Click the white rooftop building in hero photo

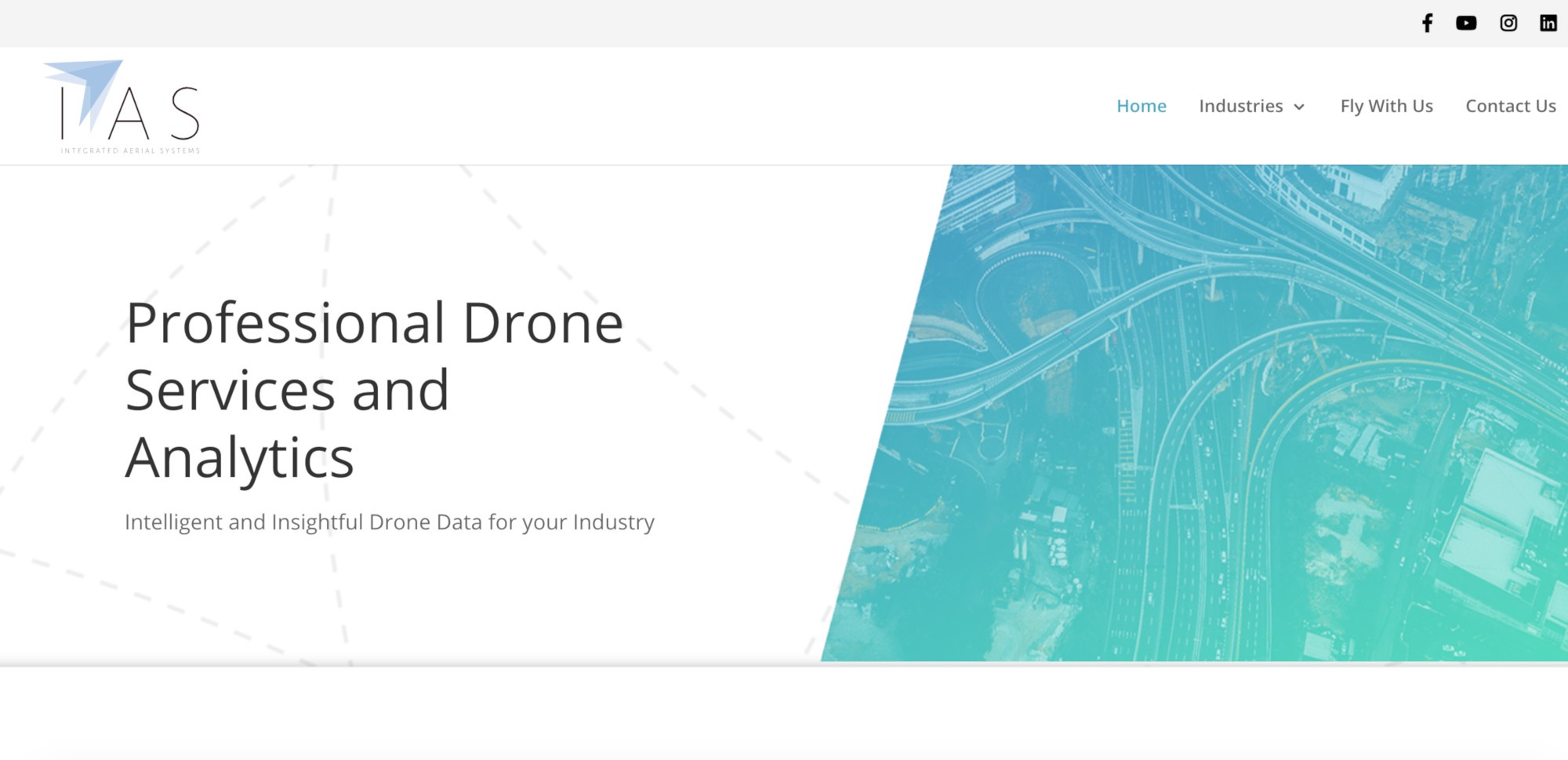click(1499, 519)
